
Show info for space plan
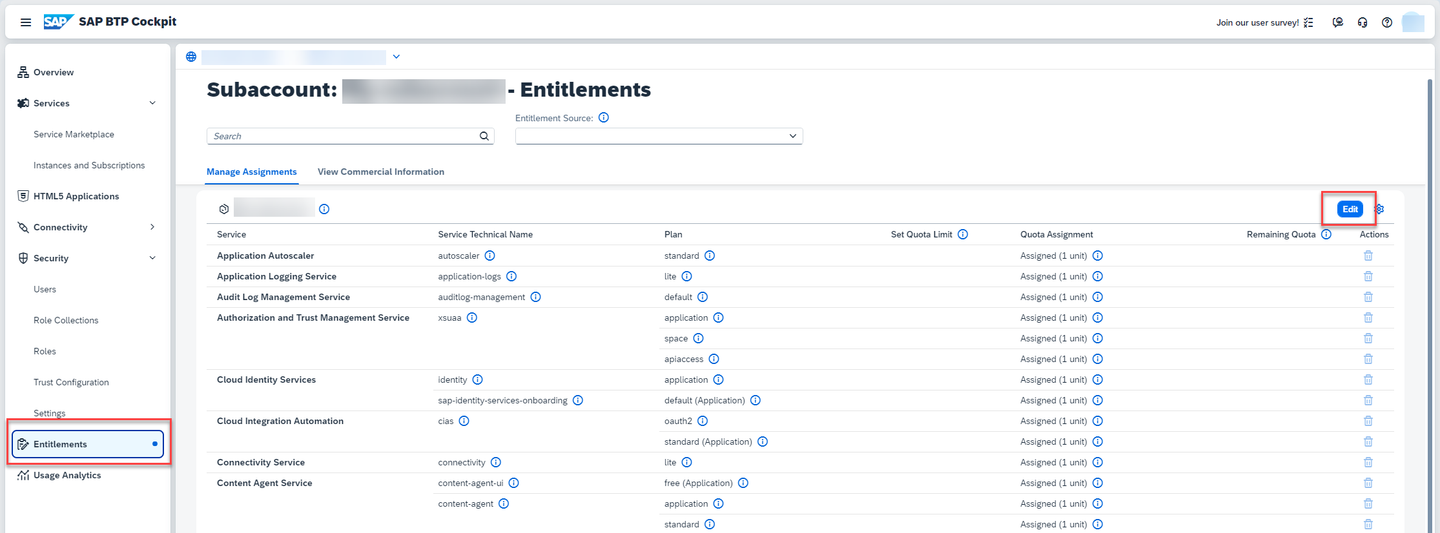coord(698,338)
